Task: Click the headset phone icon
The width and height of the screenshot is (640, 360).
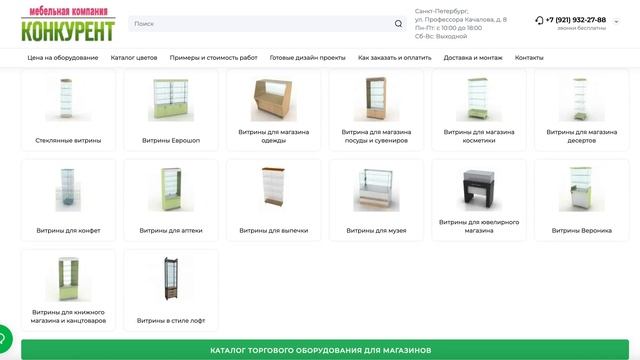Action: point(539,20)
